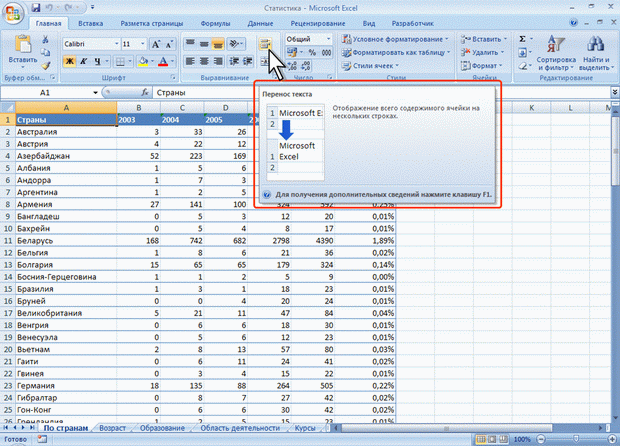The width and height of the screenshot is (620, 446).
Task: Open the font size 11 dropdown
Action: click(x=143, y=44)
